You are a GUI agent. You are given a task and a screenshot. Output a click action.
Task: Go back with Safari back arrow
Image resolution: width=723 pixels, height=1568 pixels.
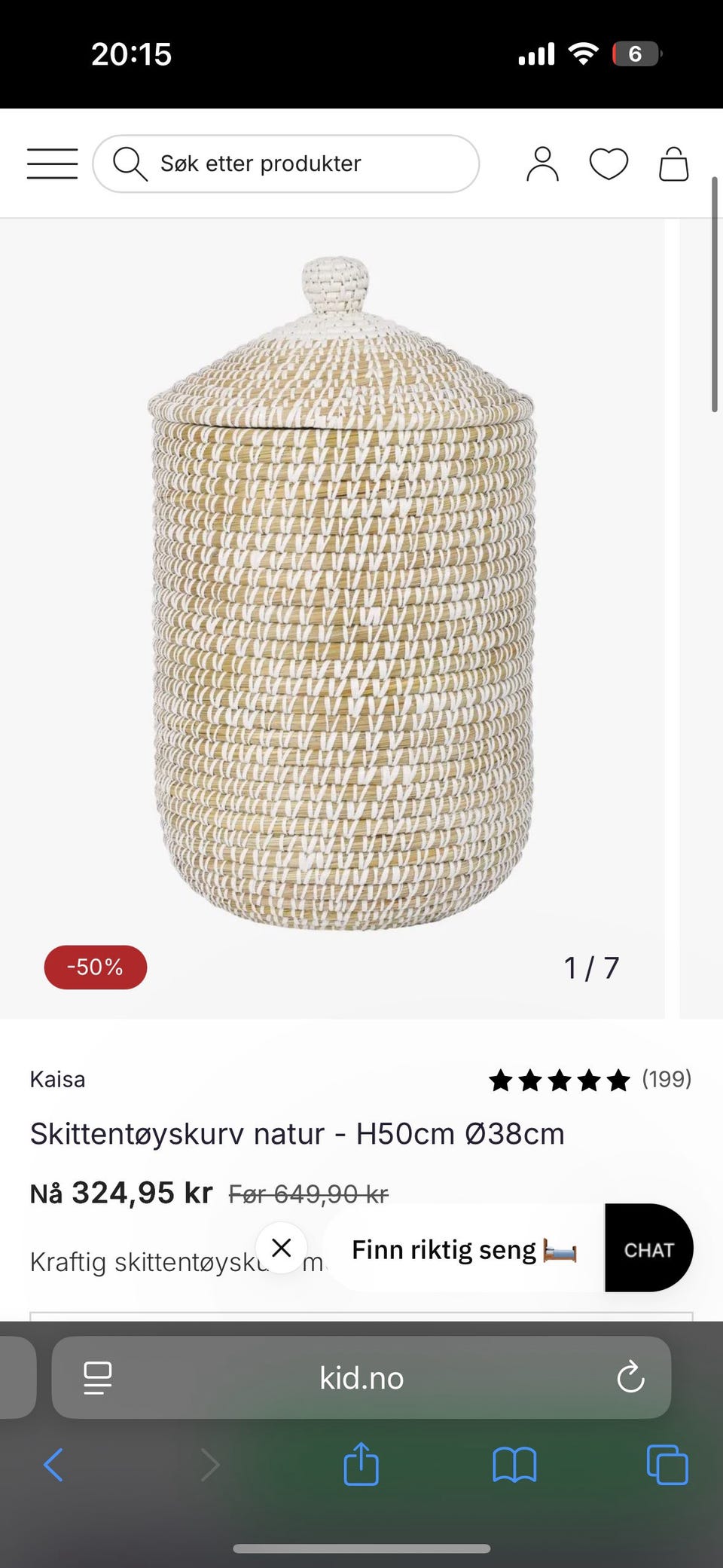click(x=53, y=1465)
